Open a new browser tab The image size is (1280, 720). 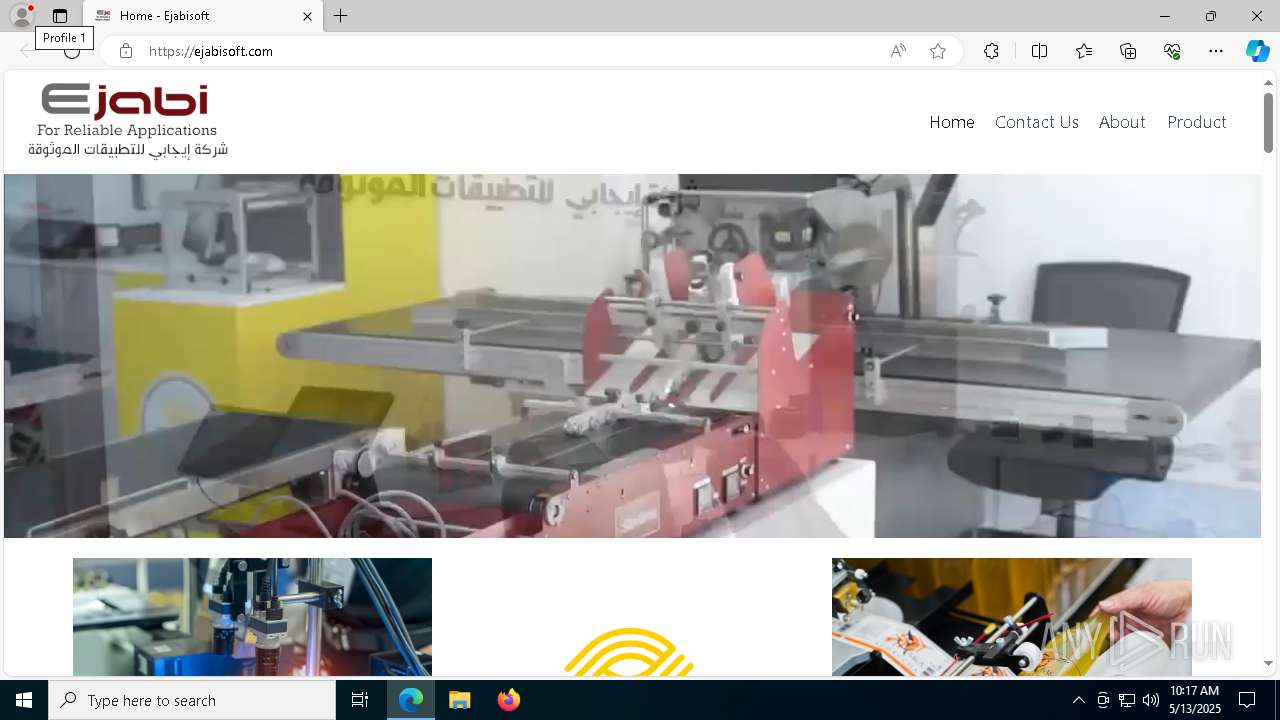coord(341,16)
